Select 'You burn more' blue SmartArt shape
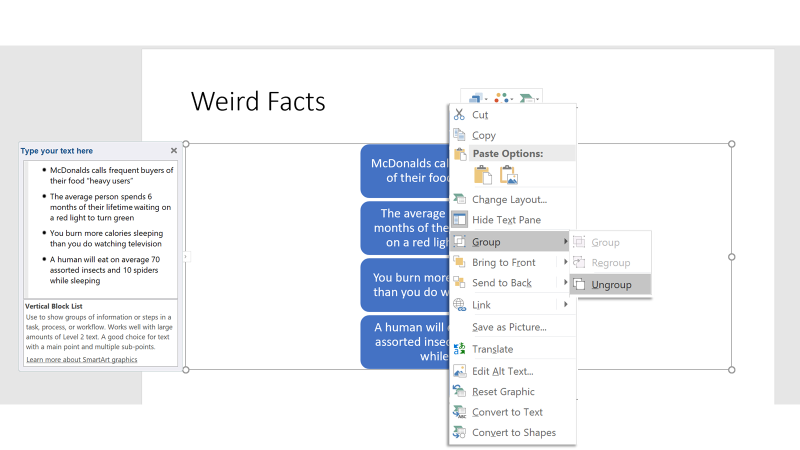800x450 pixels. tap(404, 285)
